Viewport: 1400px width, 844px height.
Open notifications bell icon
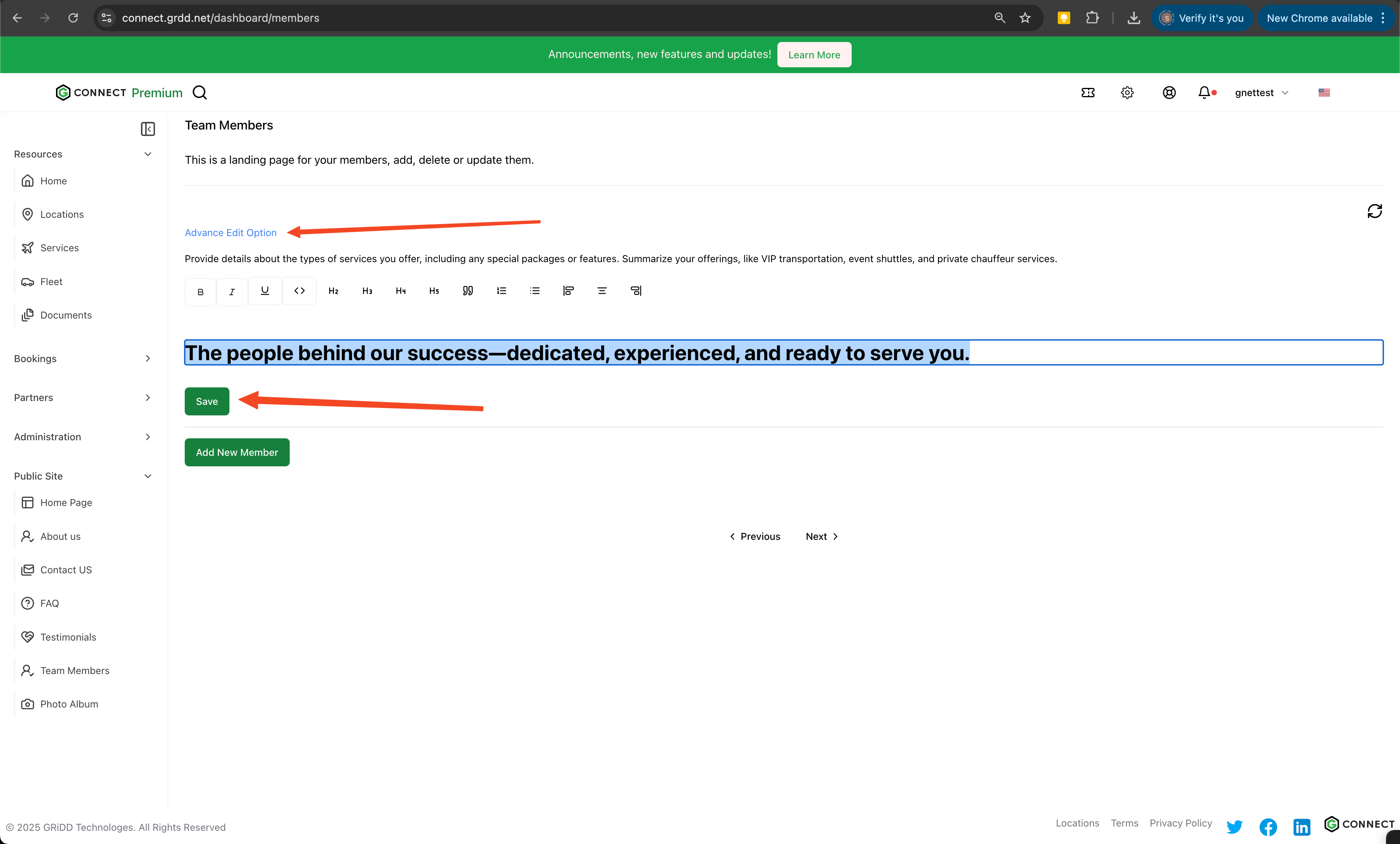tap(1203, 93)
